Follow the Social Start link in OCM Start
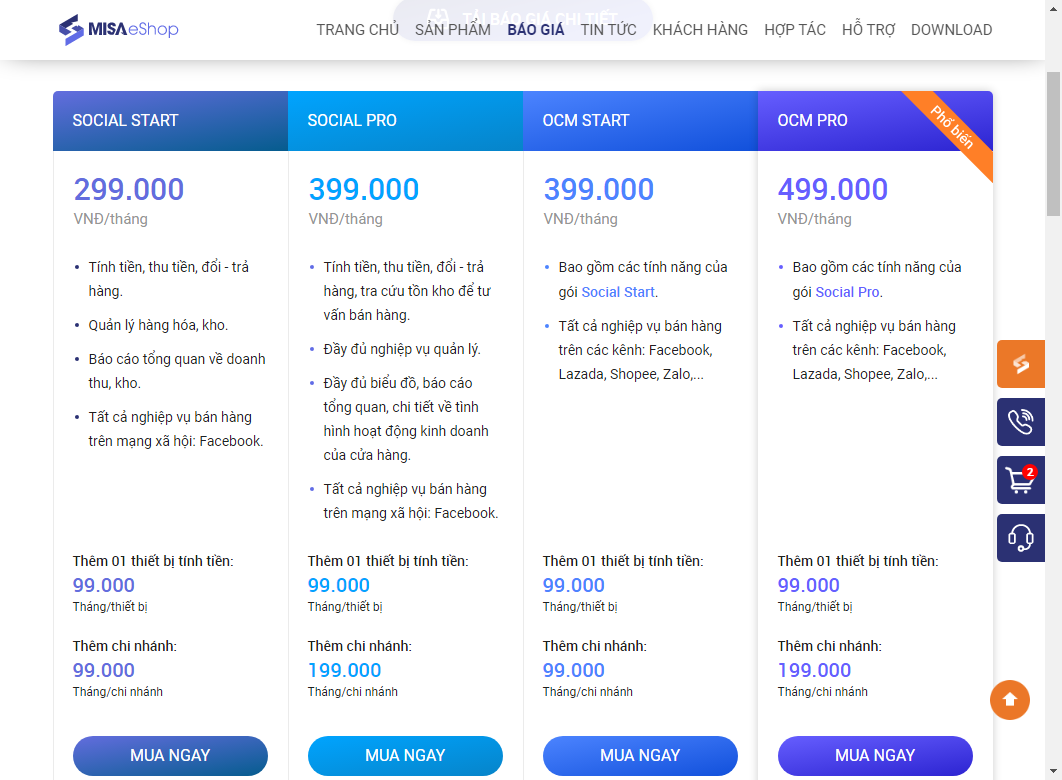Image resolution: width=1062 pixels, height=780 pixels. (x=618, y=292)
